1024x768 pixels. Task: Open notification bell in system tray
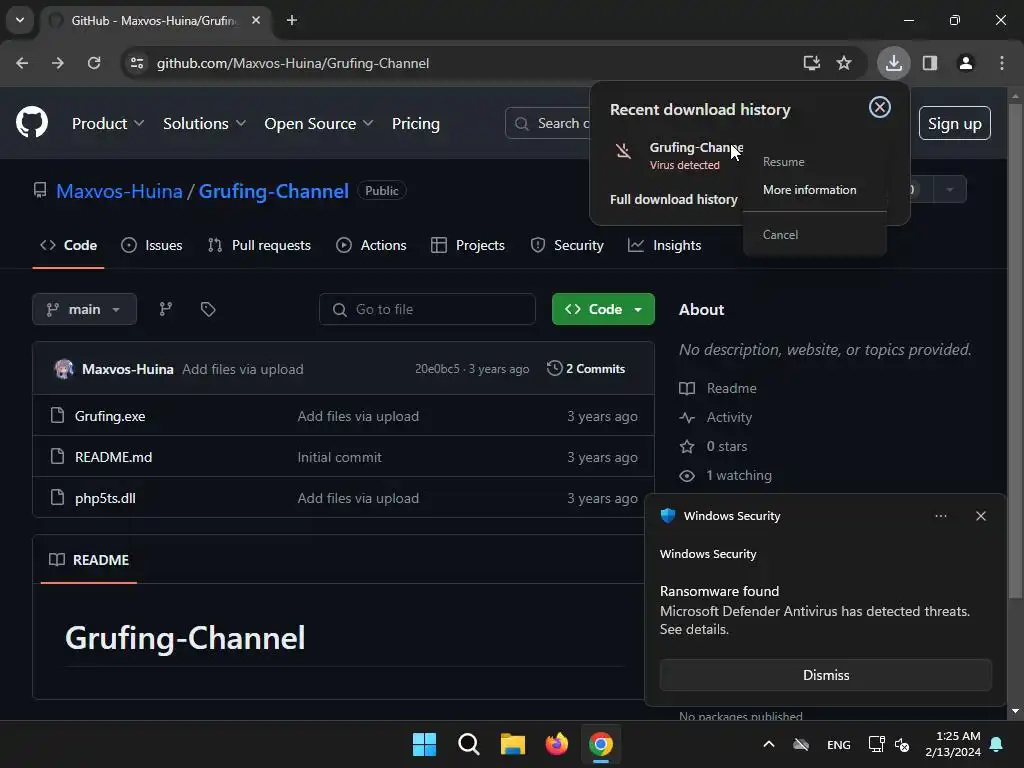[997, 744]
